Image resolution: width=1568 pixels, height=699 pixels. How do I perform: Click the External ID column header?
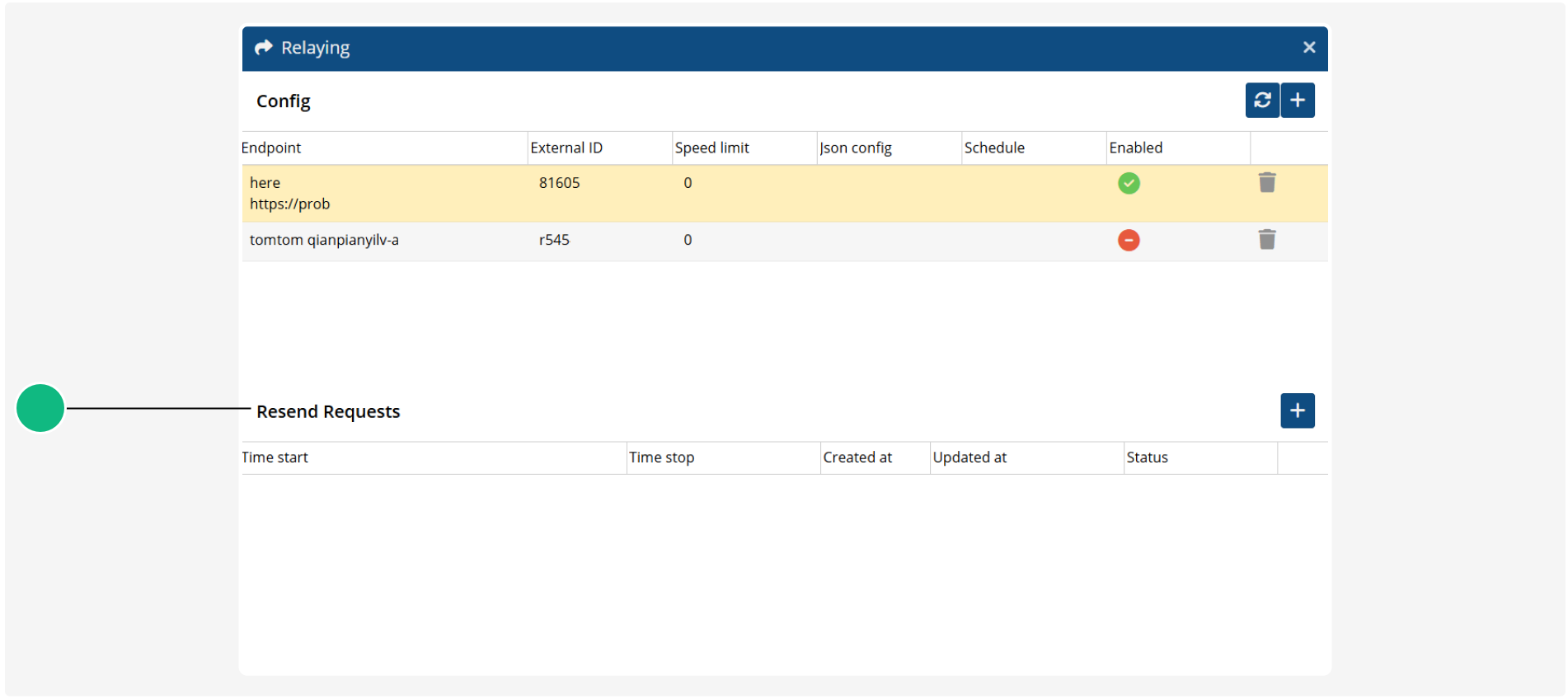(566, 148)
